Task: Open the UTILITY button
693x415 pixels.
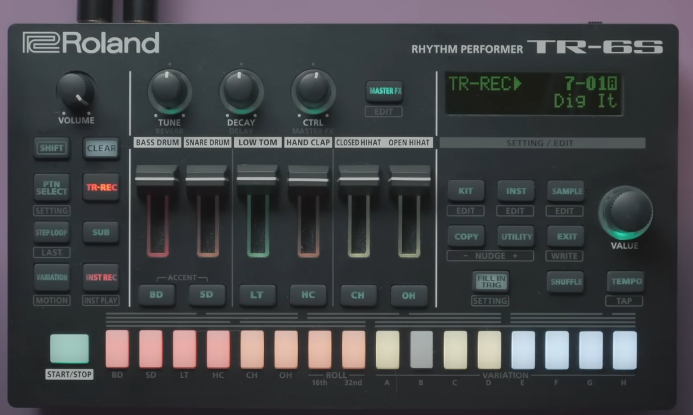Action: (x=516, y=236)
